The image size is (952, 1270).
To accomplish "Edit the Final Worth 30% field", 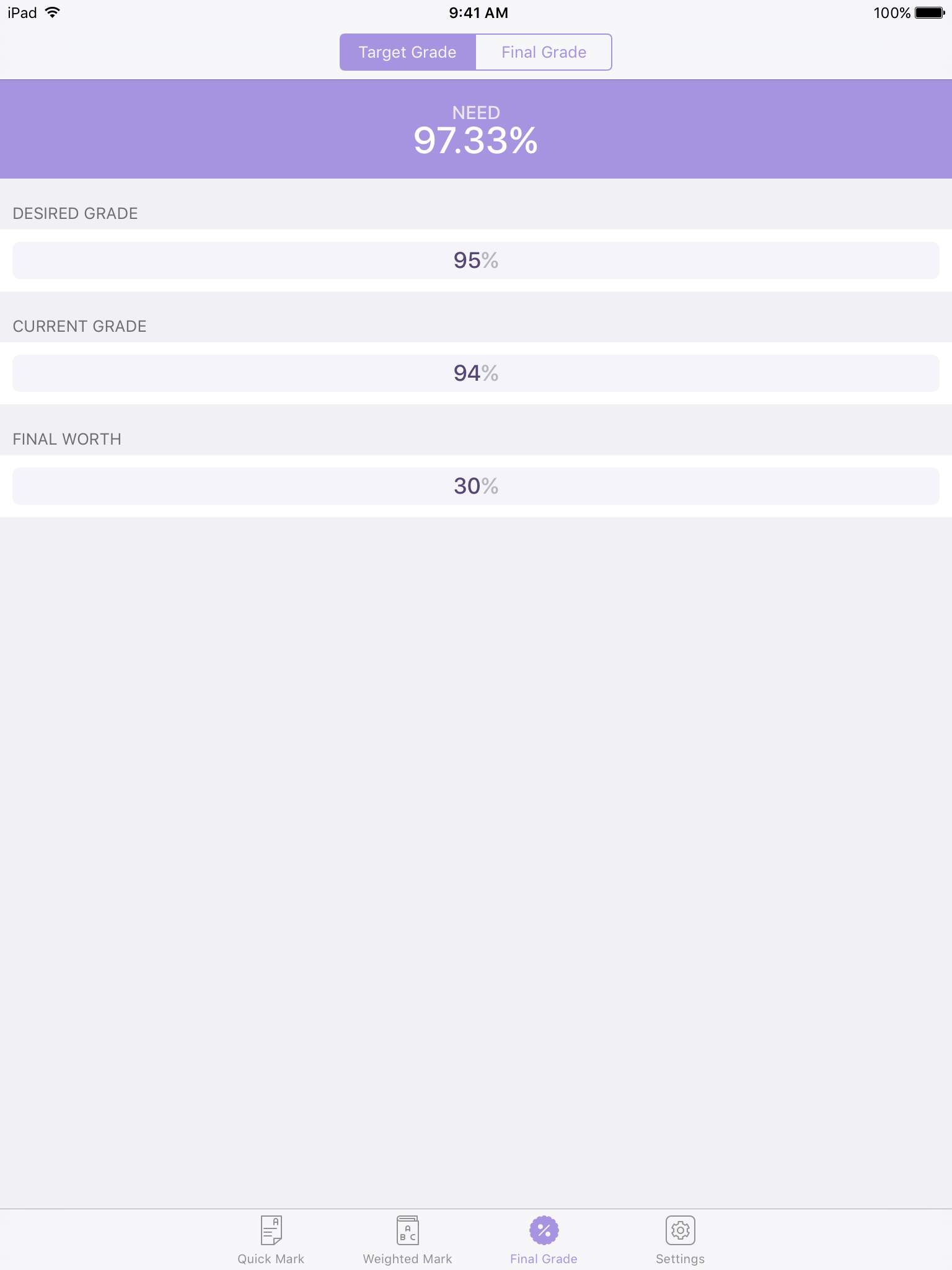I will click(x=476, y=486).
